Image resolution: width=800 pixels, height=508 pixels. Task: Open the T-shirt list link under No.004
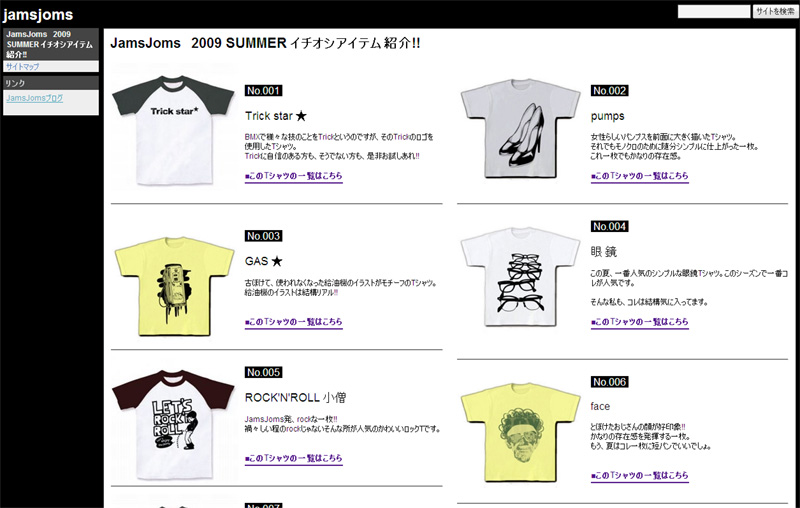(x=640, y=322)
